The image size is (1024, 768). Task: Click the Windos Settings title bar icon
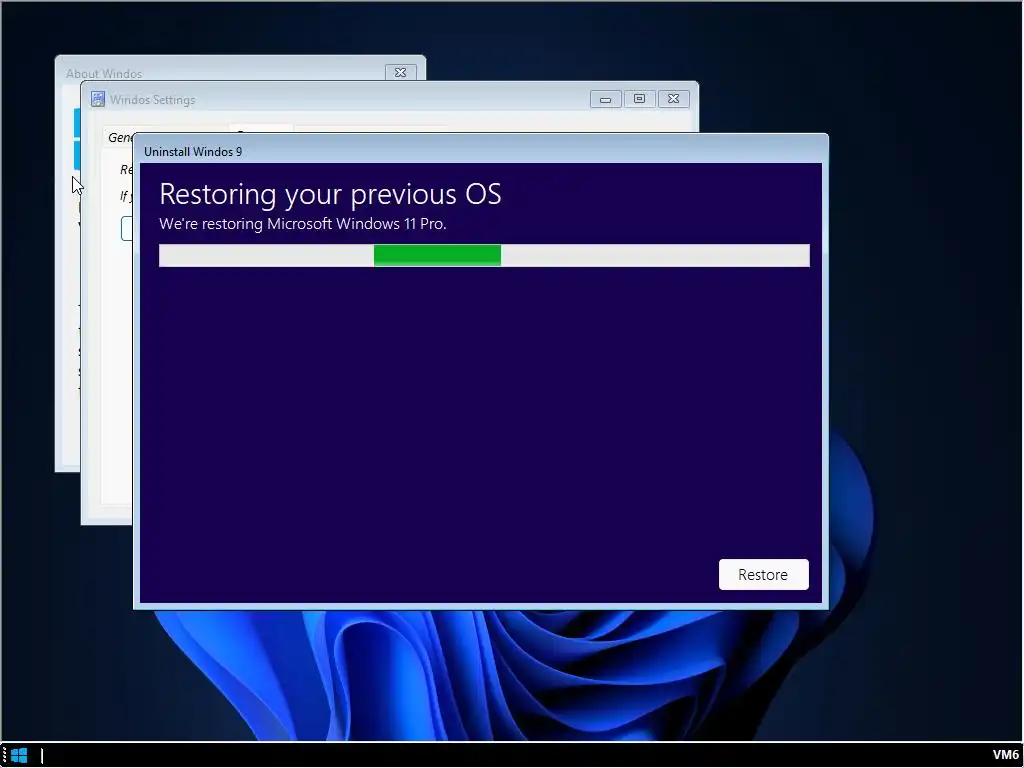point(98,99)
